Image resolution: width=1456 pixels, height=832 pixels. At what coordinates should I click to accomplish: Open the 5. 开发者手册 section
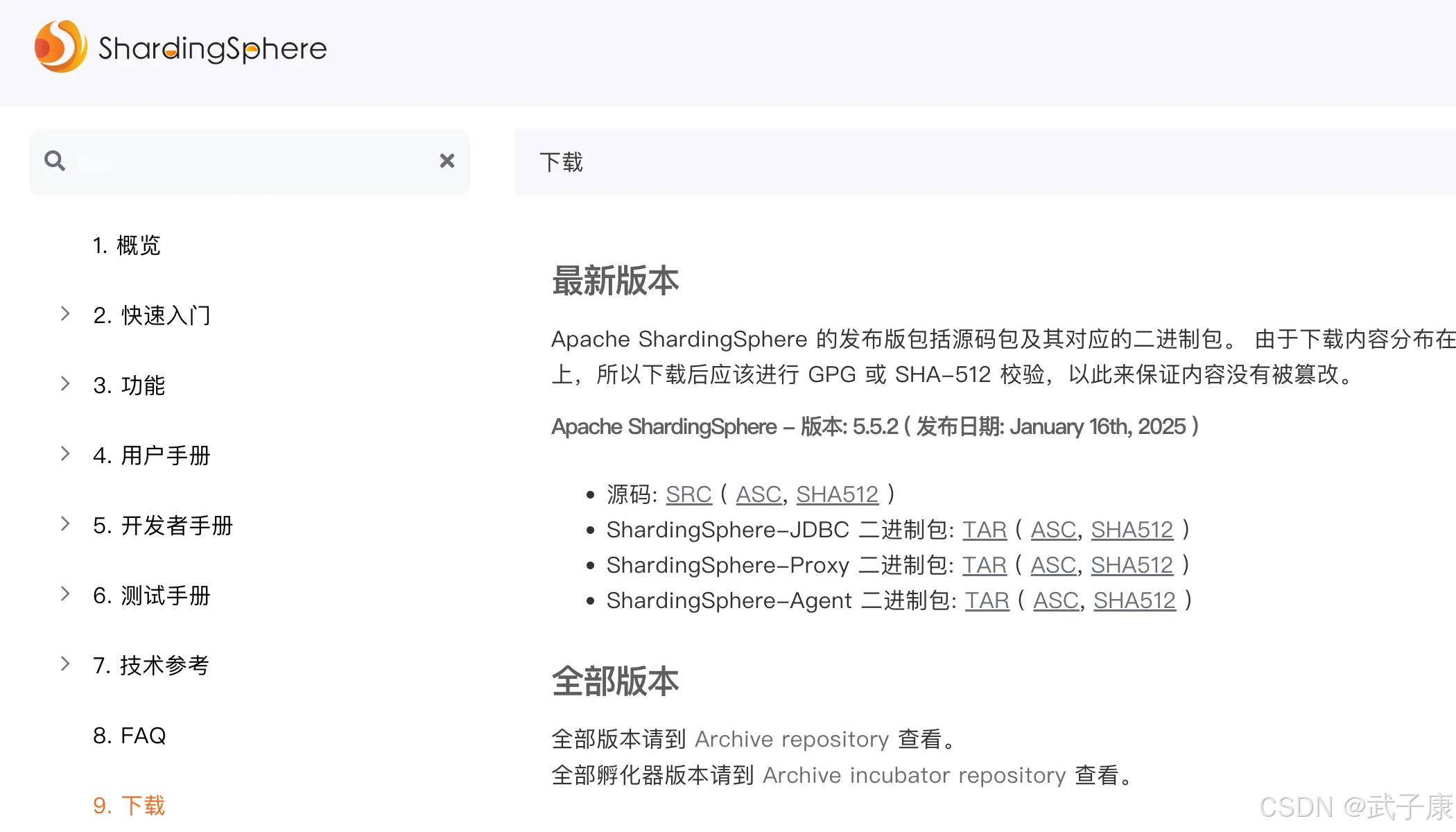pyautogui.click(x=163, y=526)
